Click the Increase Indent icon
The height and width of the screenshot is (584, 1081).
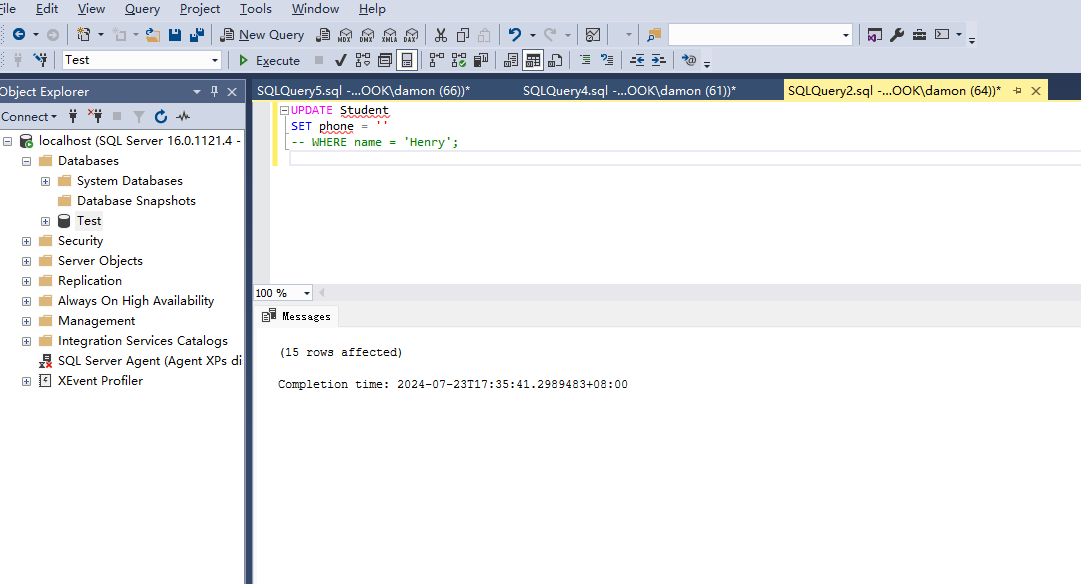[659, 61]
